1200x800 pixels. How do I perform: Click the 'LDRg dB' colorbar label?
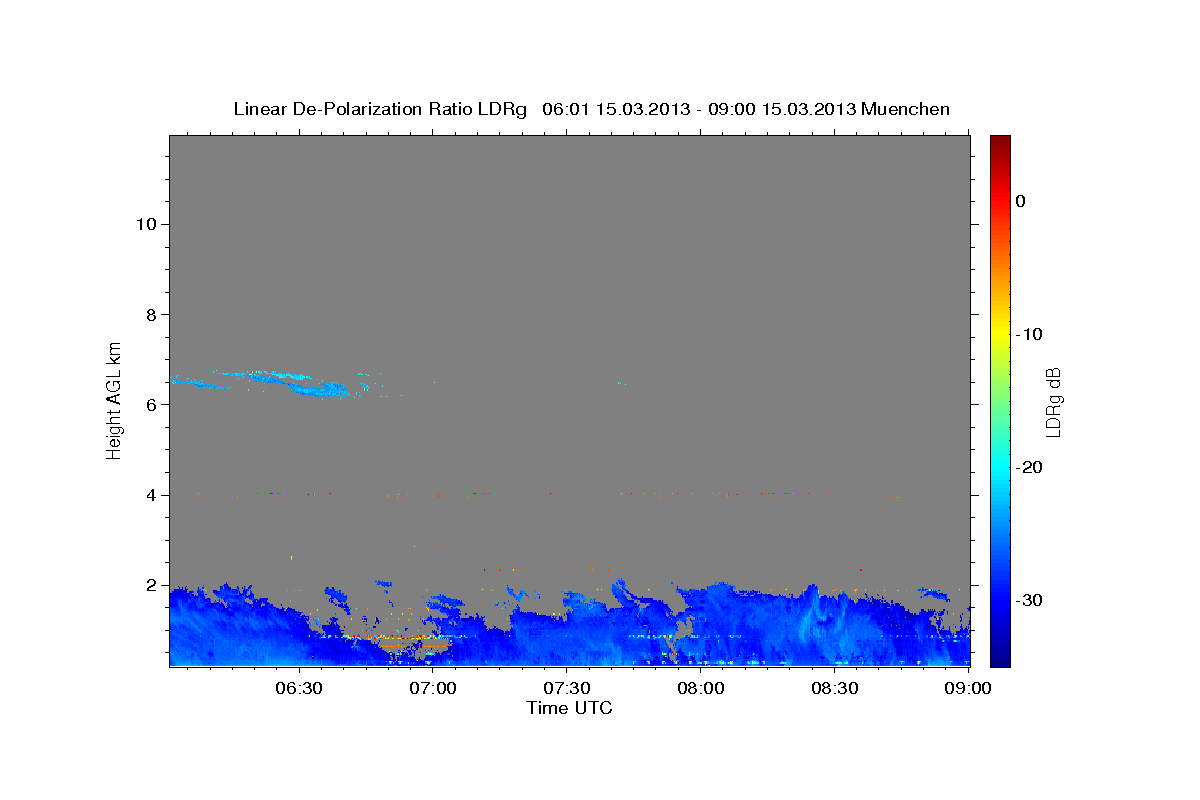point(1053,401)
